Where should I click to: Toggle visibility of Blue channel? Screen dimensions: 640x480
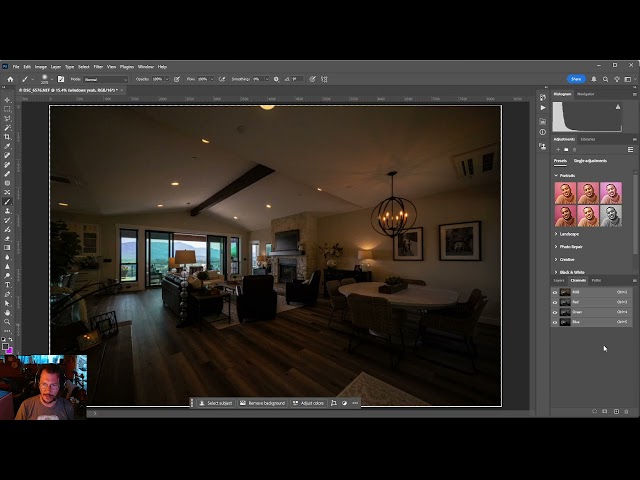(555, 322)
